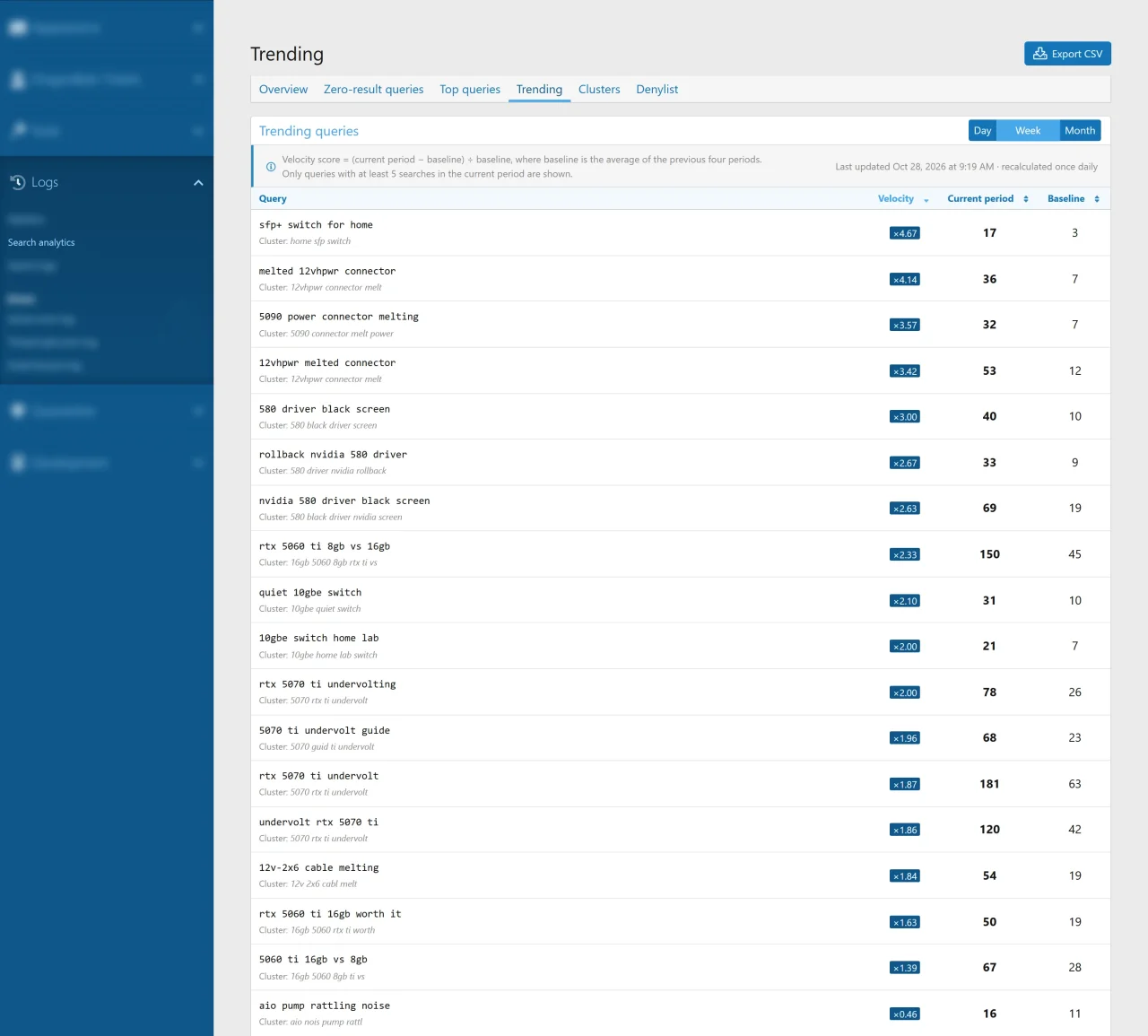Image resolution: width=1148 pixels, height=1036 pixels.
Task: Open query 'rtx 5070 ti undervolting'
Action: point(327,684)
